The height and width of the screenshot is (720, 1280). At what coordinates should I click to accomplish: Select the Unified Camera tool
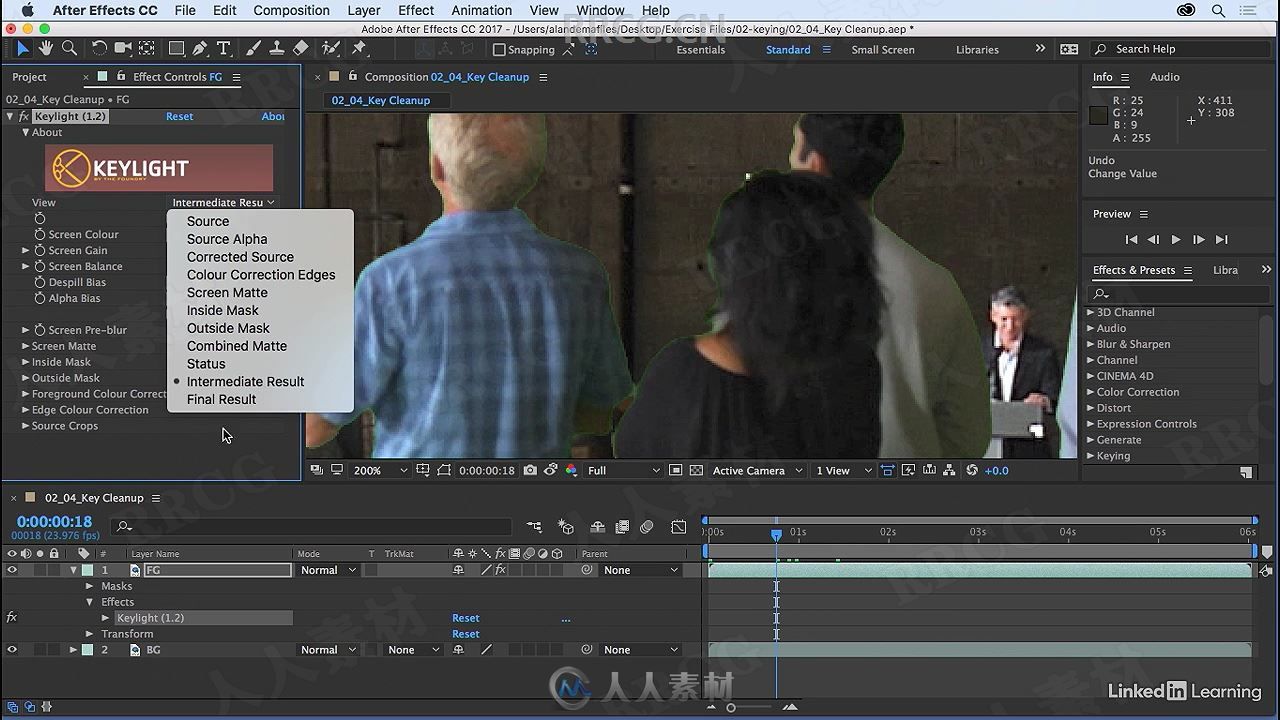tap(123, 48)
